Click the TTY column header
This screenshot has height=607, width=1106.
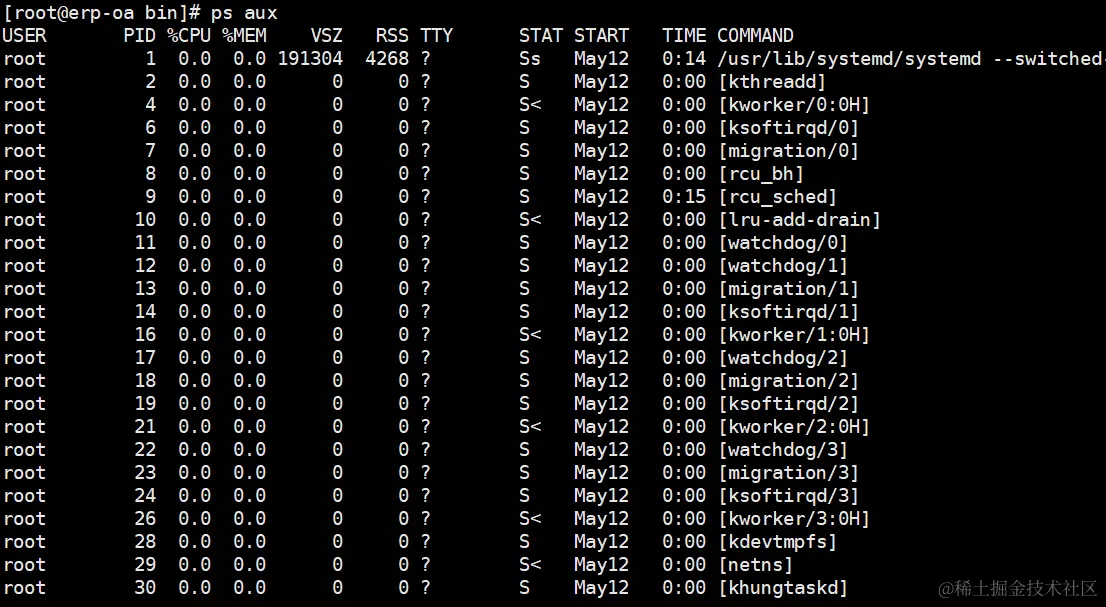tap(437, 35)
